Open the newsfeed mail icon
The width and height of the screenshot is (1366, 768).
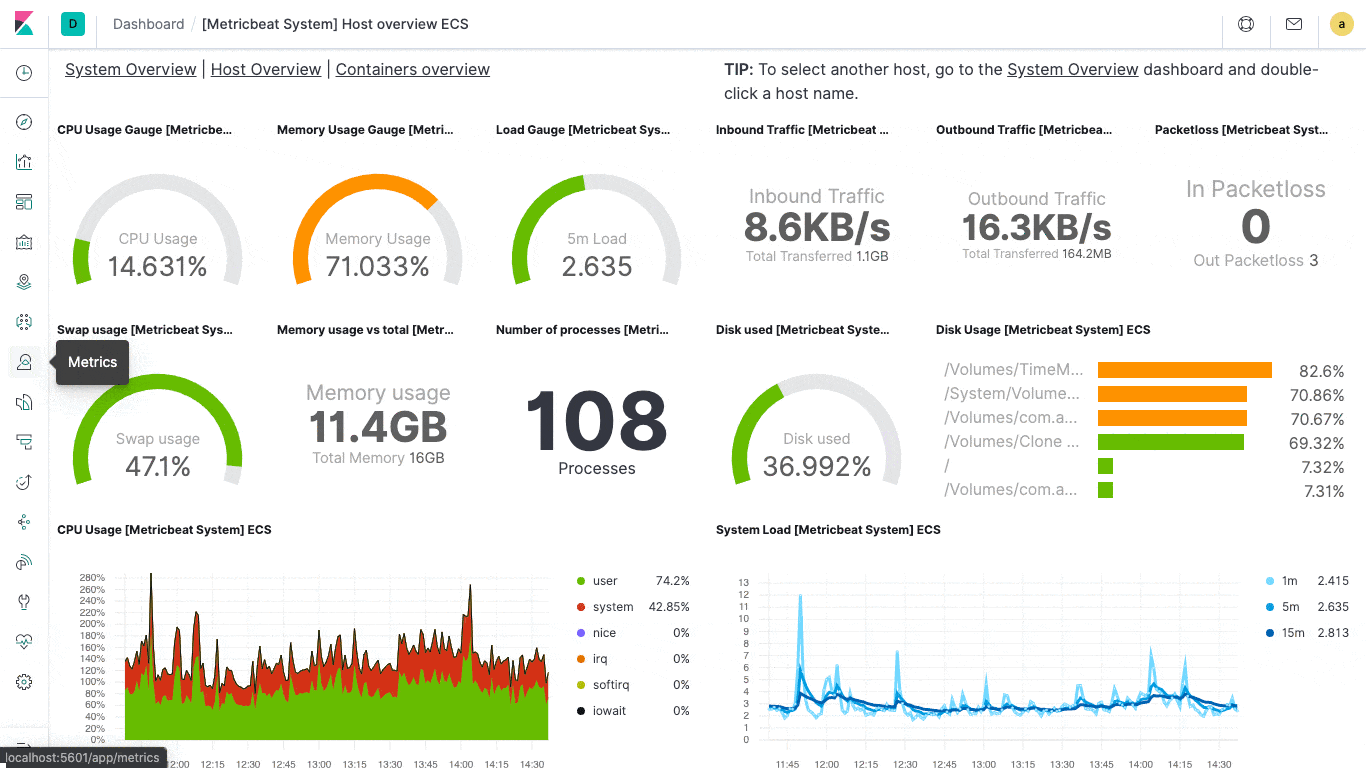point(1294,24)
